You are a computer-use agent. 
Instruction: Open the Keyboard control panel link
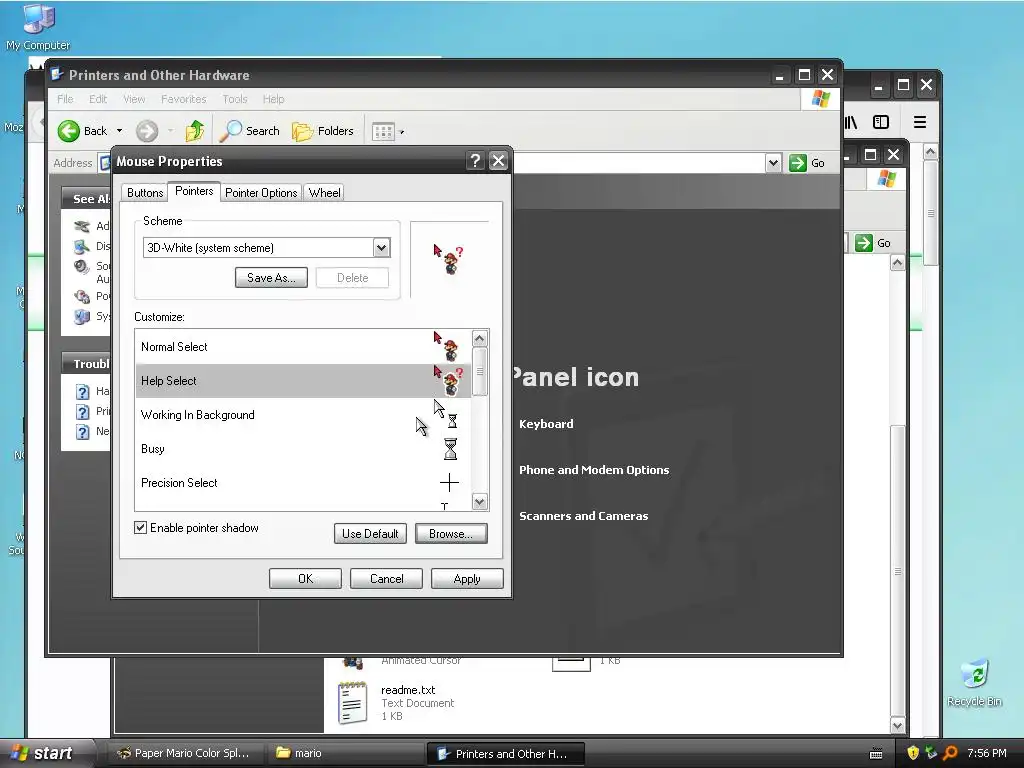[546, 424]
